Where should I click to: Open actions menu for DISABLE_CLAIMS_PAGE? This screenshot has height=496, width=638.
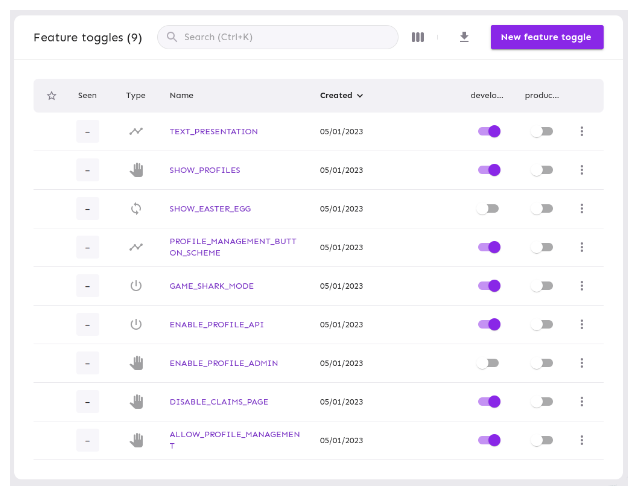pyautogui.click(x=582, y=402)
